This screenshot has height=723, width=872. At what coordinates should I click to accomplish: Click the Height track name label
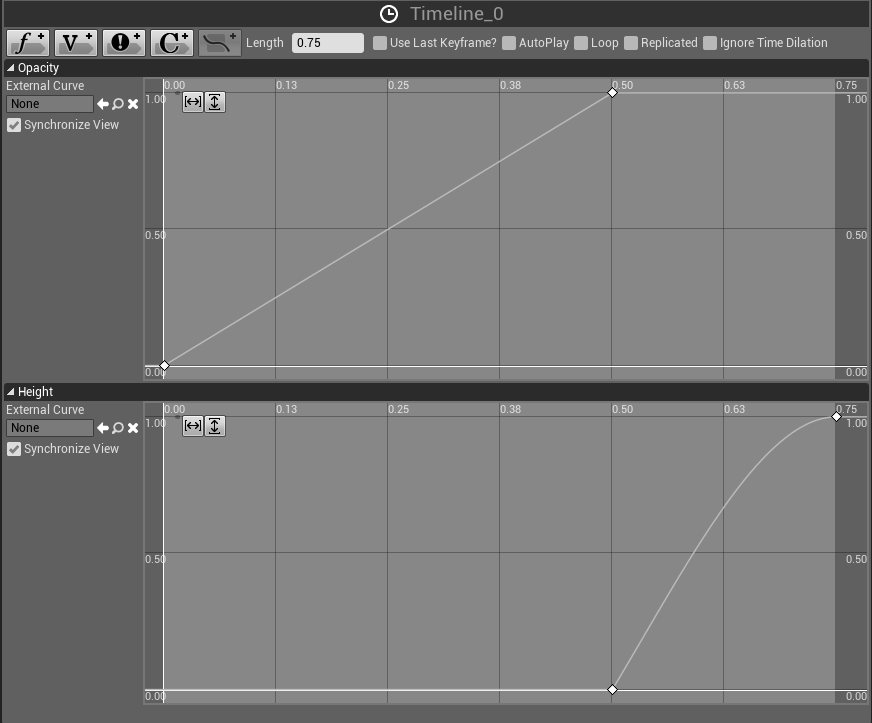click(x=36, y=392)
